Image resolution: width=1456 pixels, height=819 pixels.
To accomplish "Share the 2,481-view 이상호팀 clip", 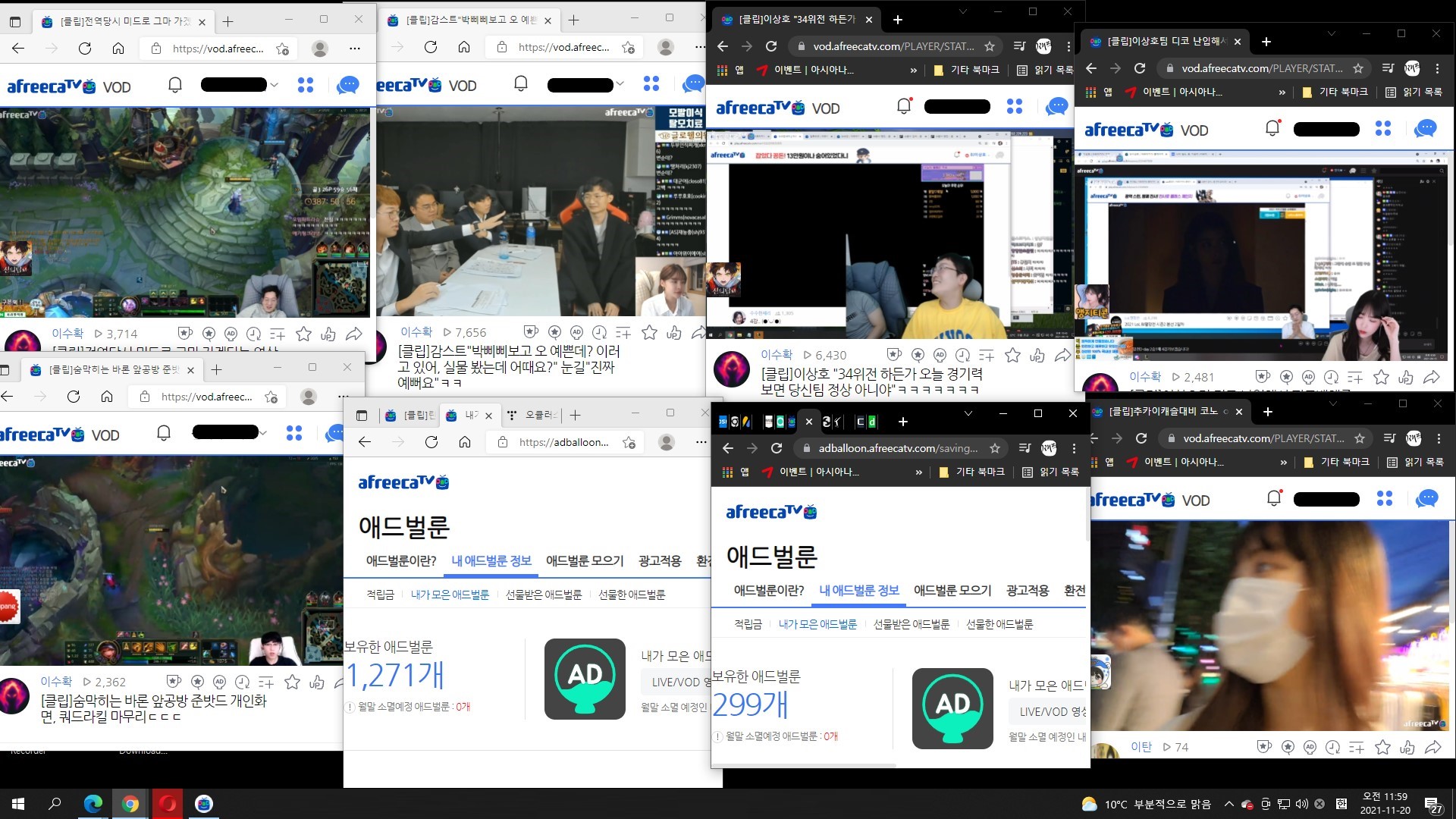I will click(1432, 377).
